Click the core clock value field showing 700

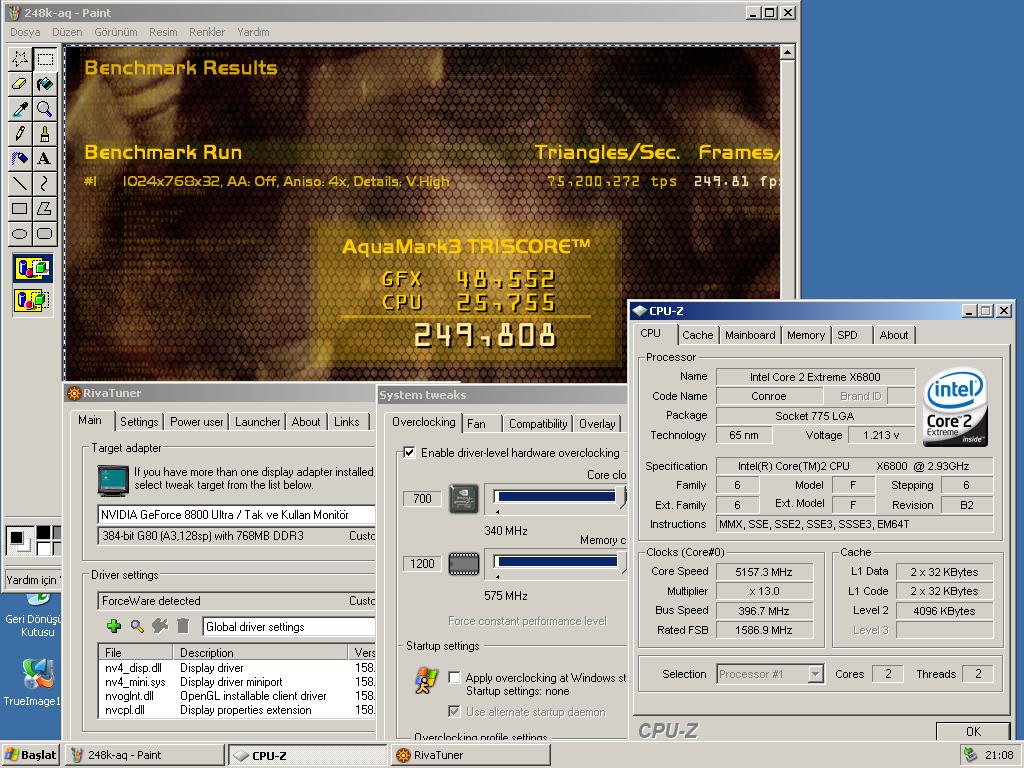[x=422, y=499]
